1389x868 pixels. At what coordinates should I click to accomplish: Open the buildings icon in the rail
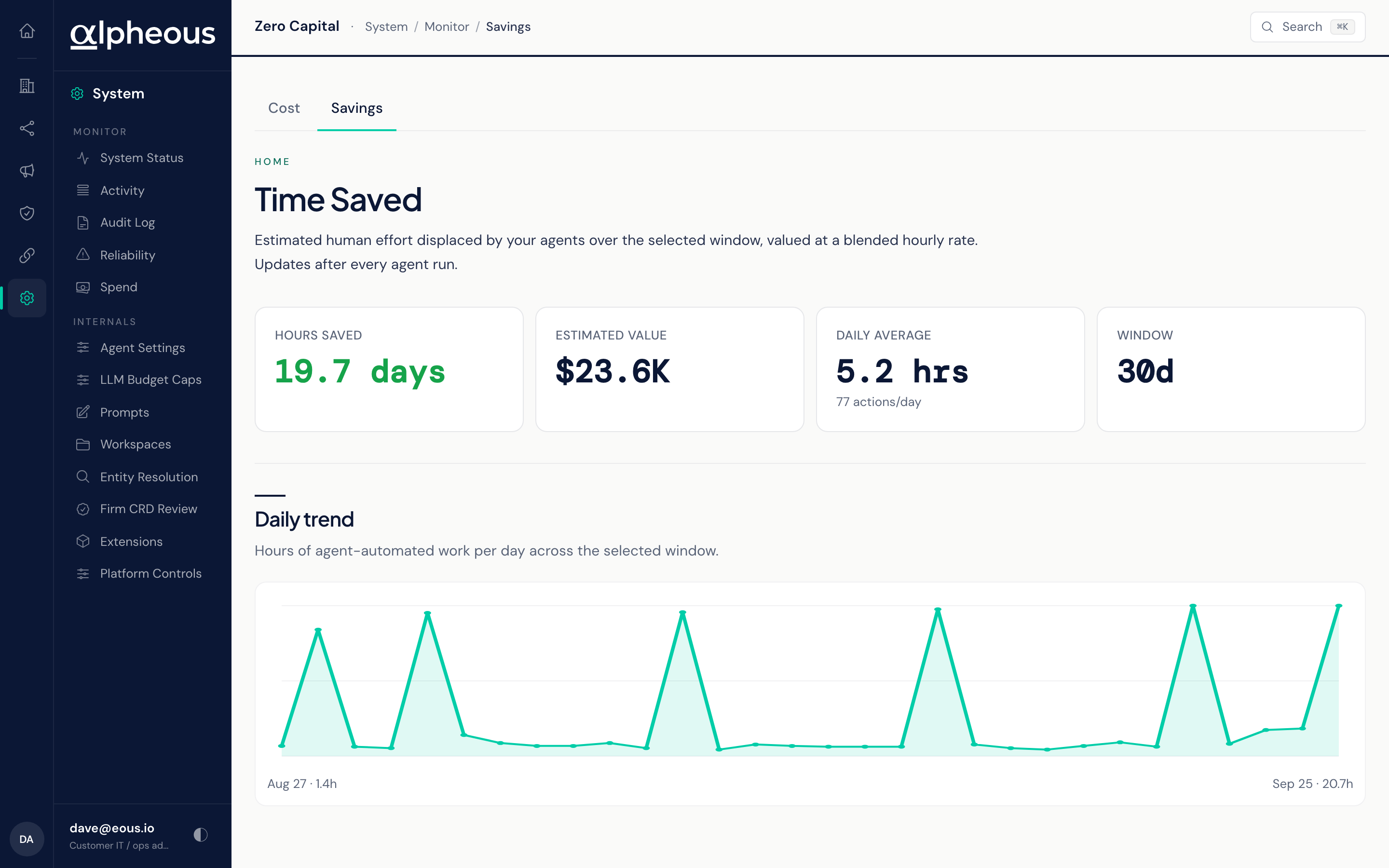tap(27, 85)
